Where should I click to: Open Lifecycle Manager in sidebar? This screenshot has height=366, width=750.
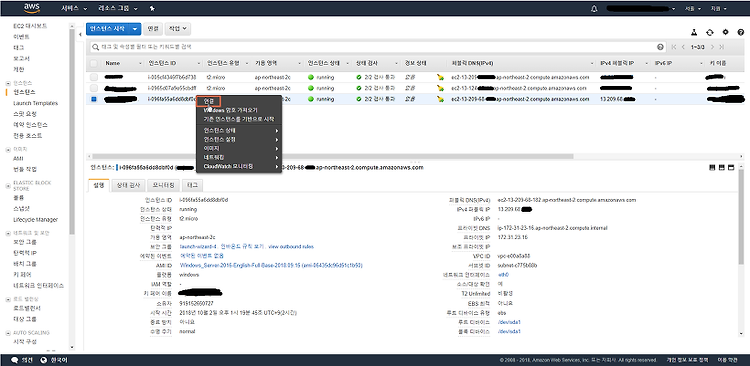35,220
